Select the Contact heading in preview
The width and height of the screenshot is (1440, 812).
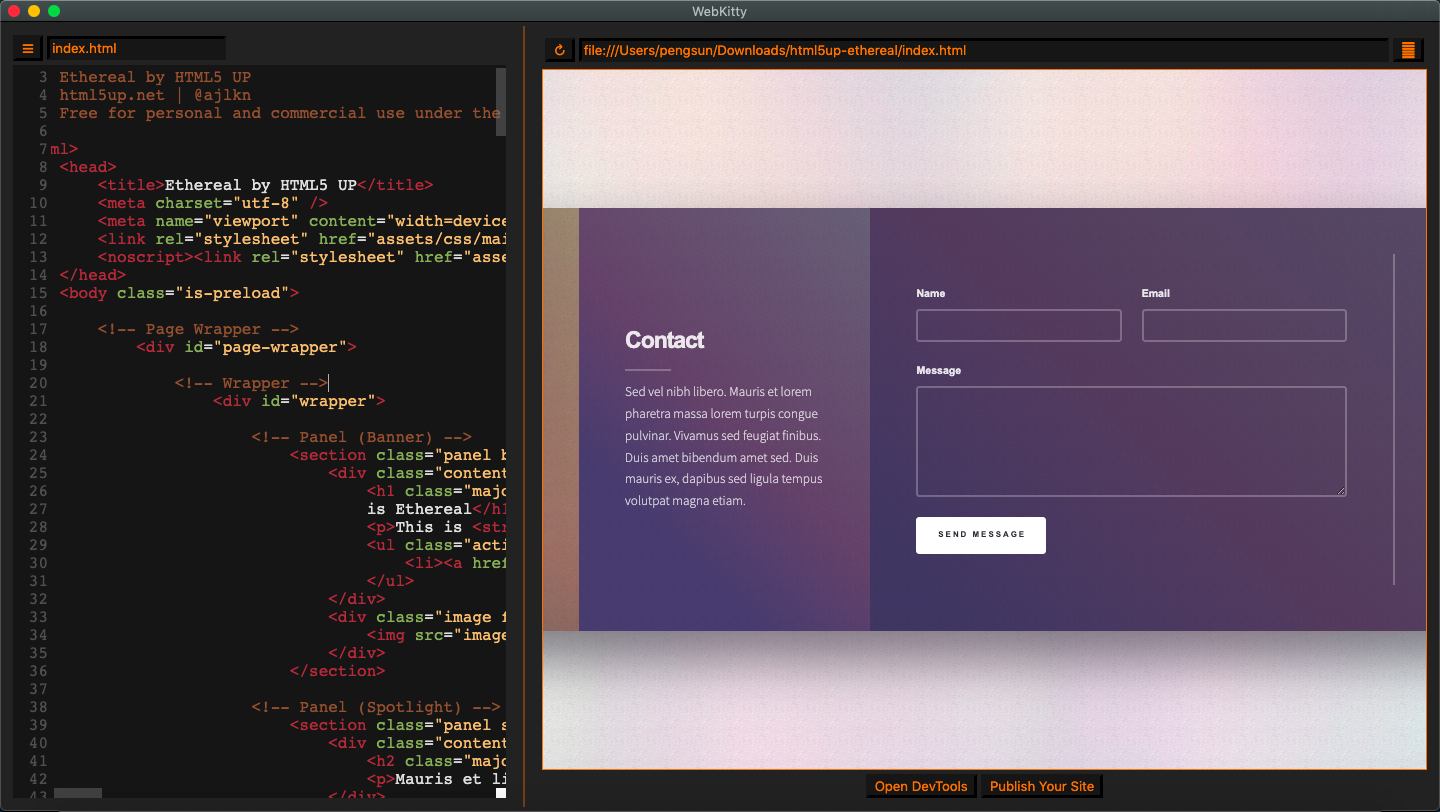pos(664,340)
